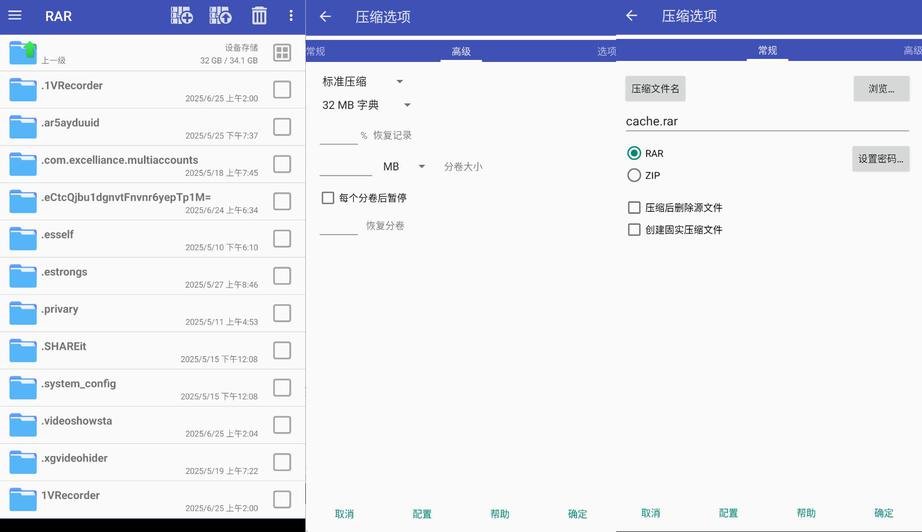Switch to the 常规 tab in middle panel
This screenshot has height=532, width=922.
tap(315, 51)
